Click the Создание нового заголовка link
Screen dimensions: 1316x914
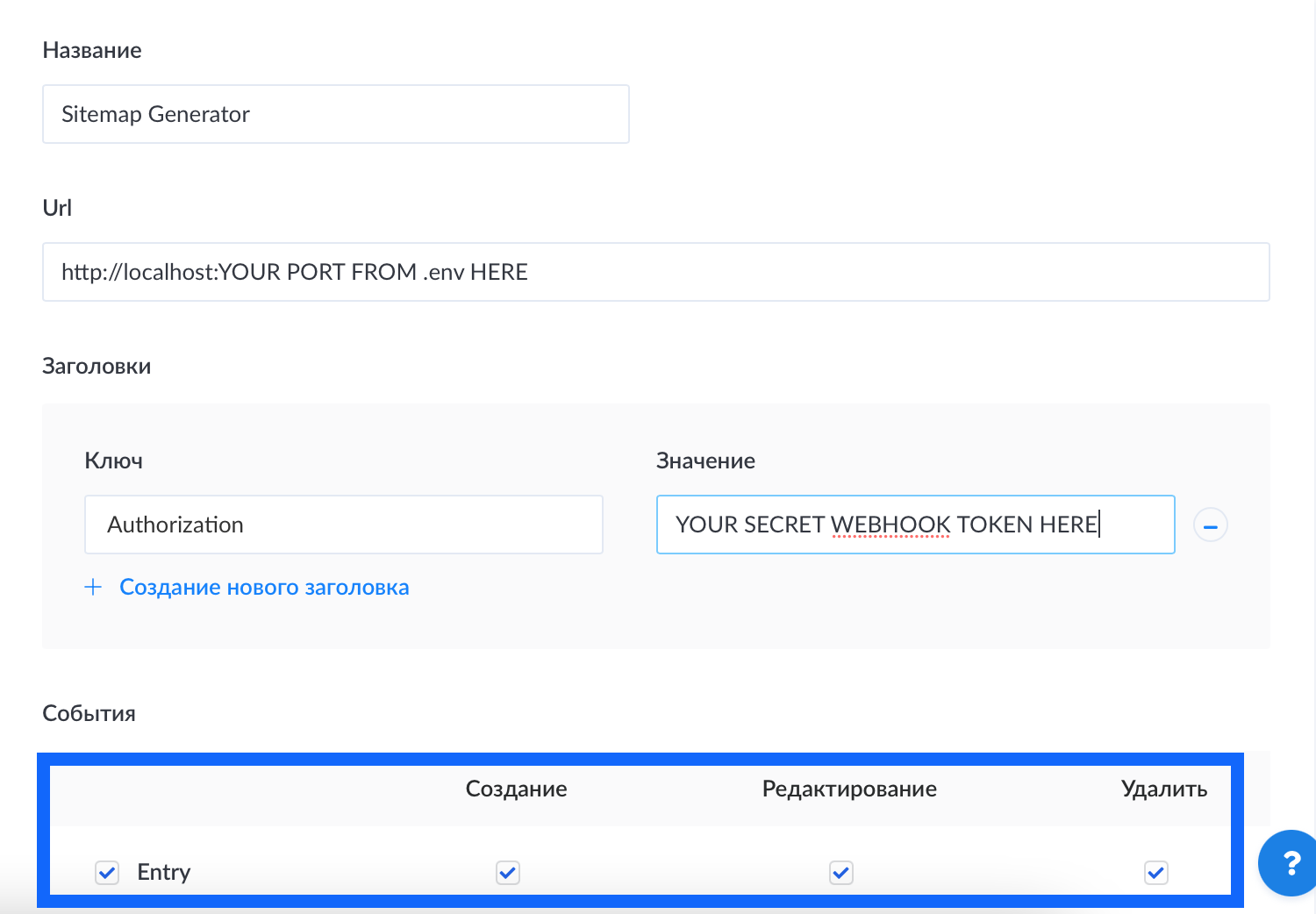coord(264,587)
